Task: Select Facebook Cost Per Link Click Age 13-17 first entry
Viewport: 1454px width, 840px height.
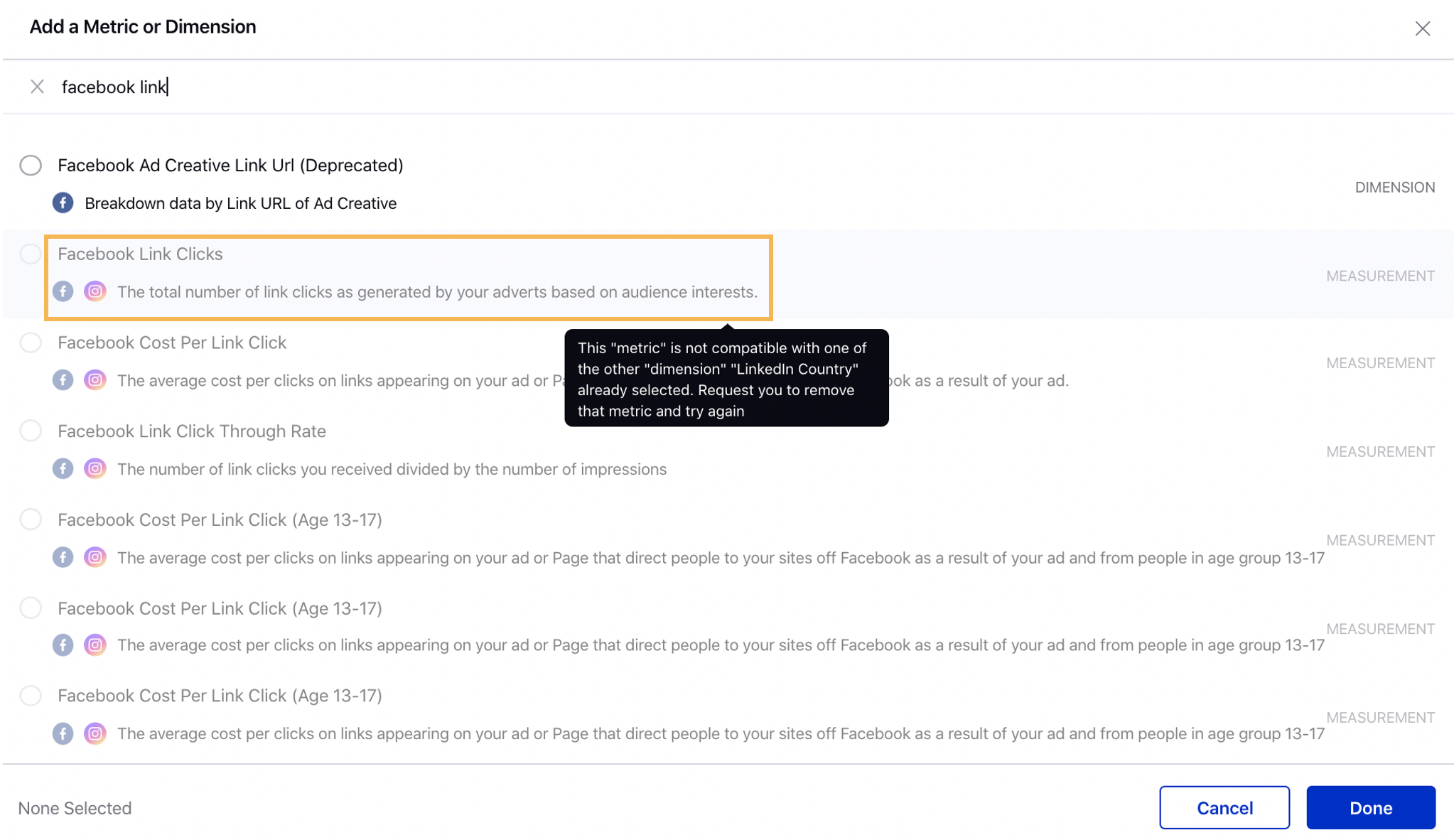Action: tap(30, 519)
